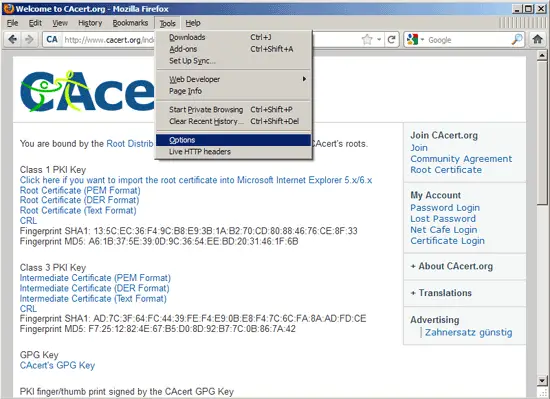The width and height of the screenshot is (550, 399).
Task: Open the History menu
Action: coord(90,23)
